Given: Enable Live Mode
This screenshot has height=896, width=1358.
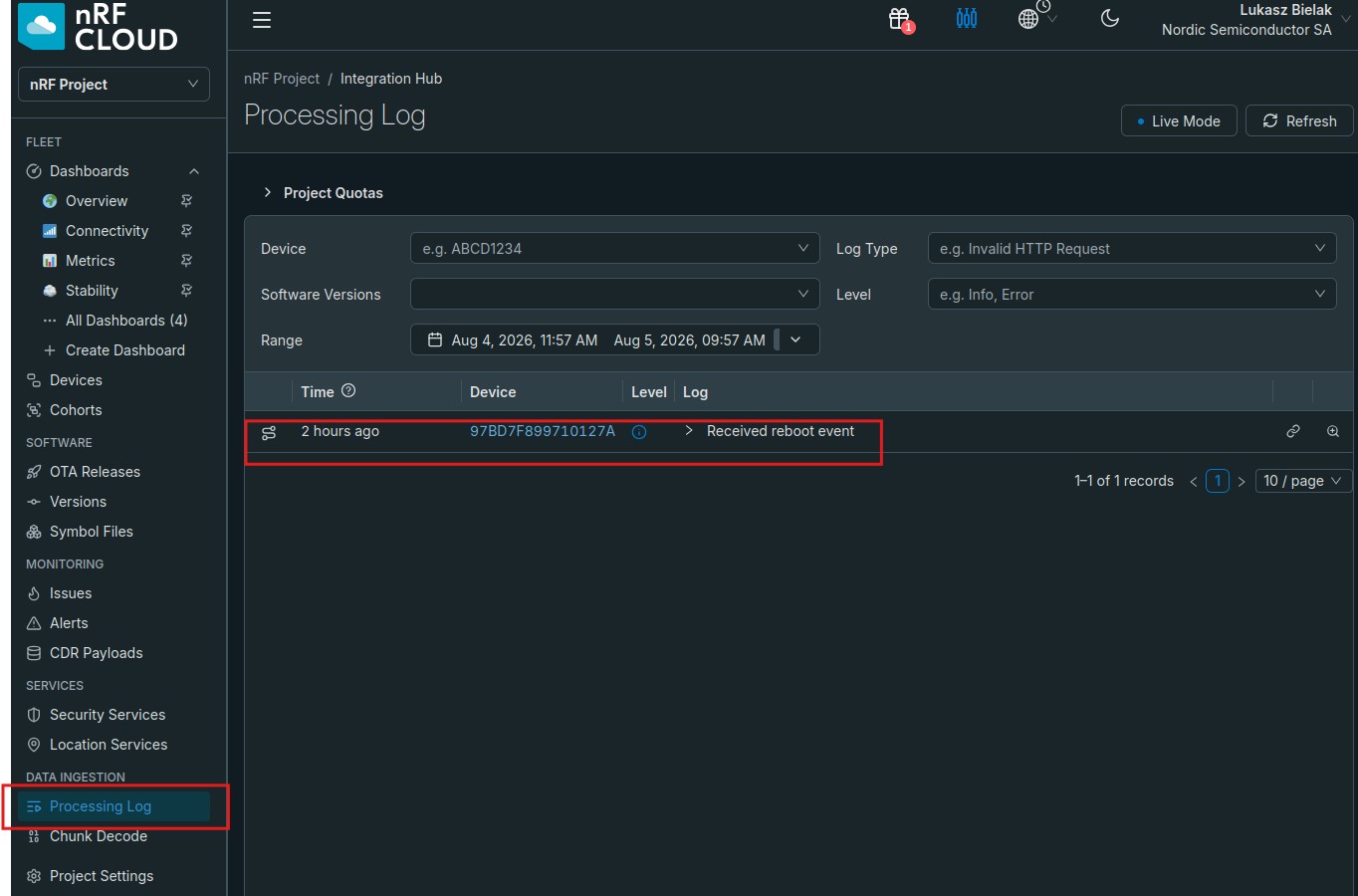Looking at the screenshot, I should tap(1179, 120).
